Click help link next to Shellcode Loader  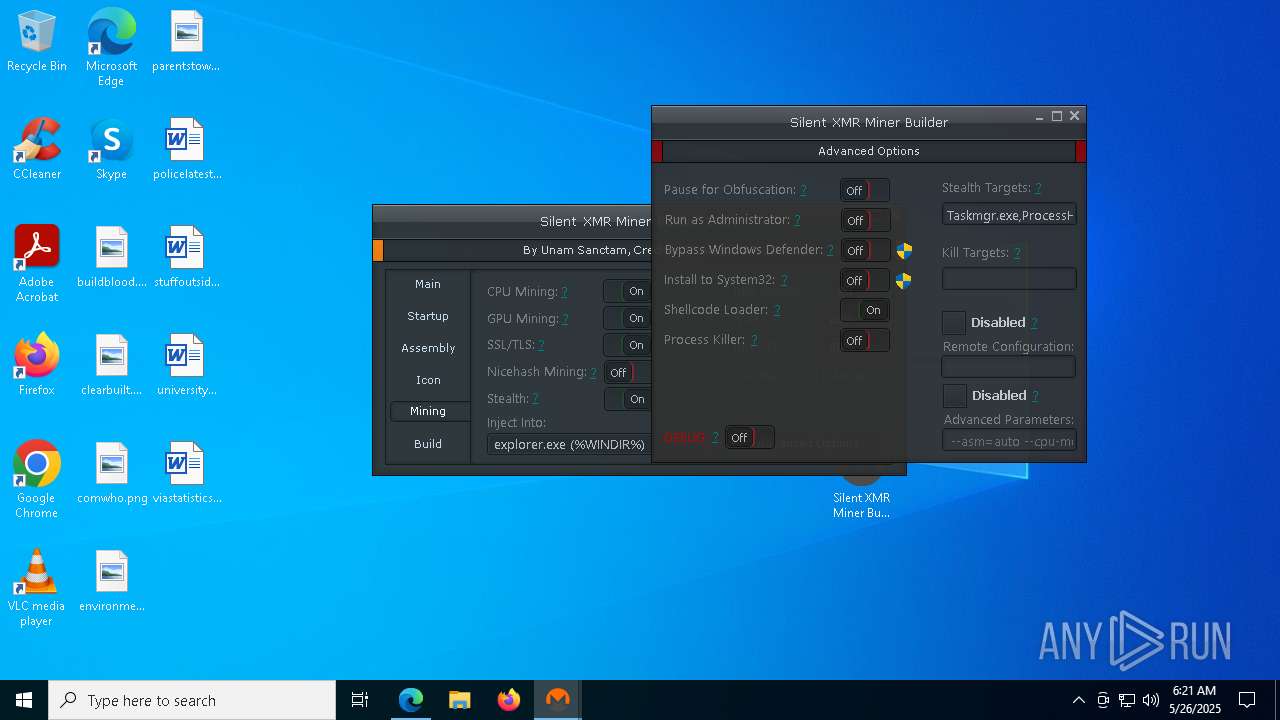(776, 310)
